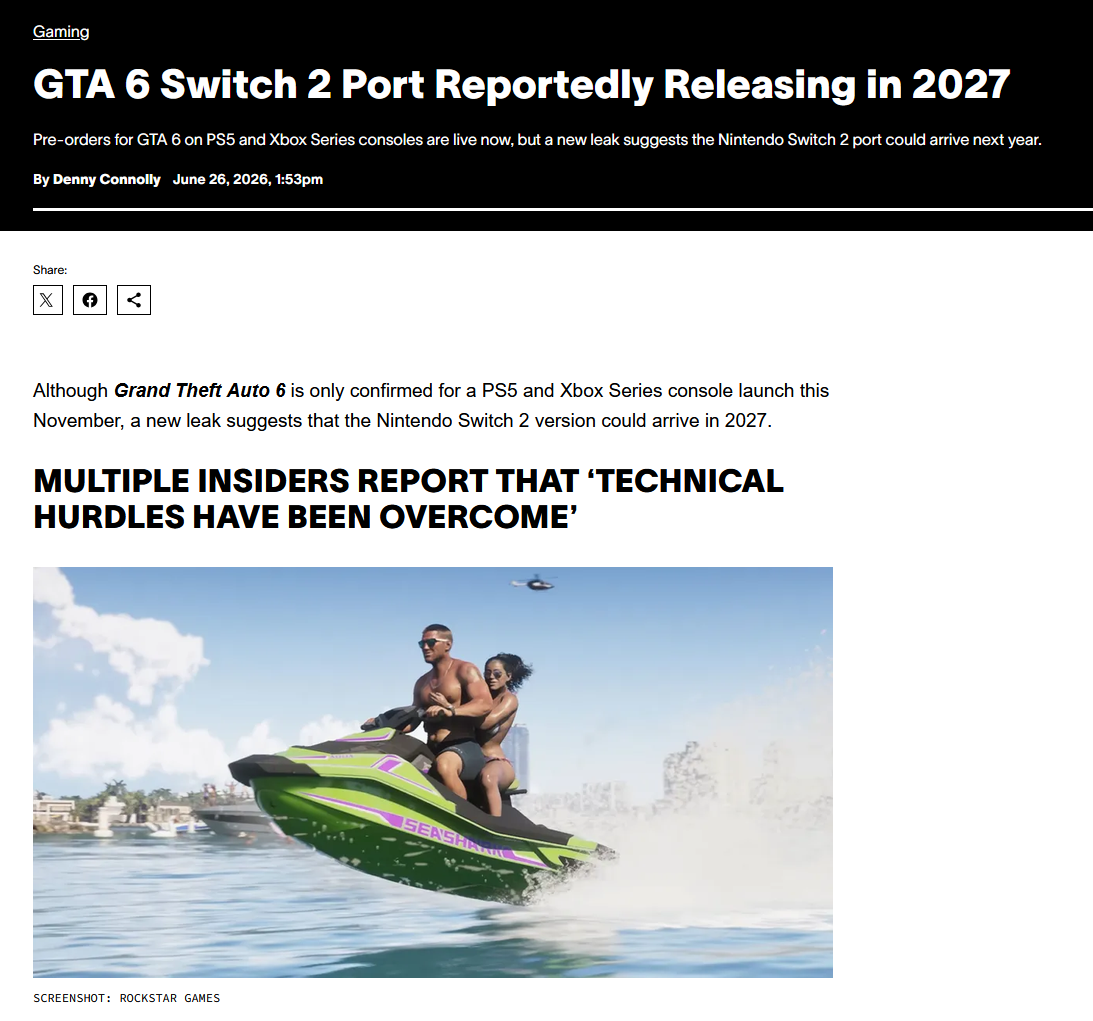This screenshot has height=1021, width=1093.
Task: Click the 'Screenshot: Rockstar Games' caption
Action: pos(126,998)
